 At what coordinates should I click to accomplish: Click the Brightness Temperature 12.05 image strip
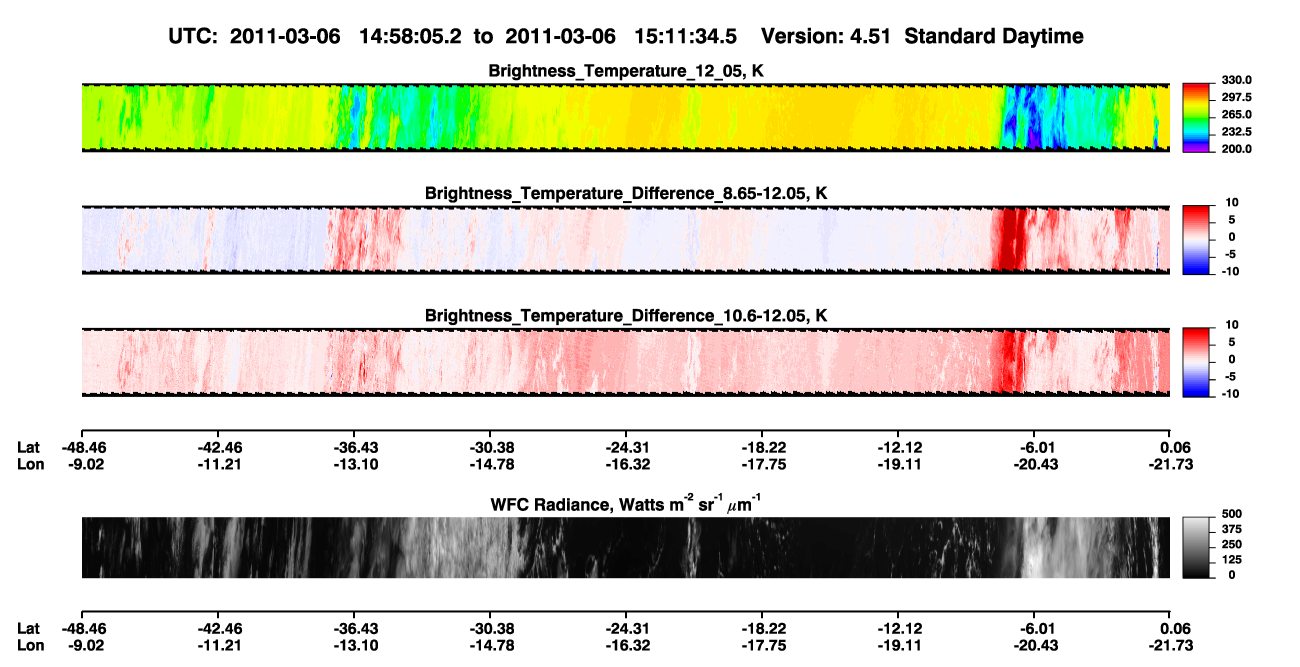[x=625, y=118]
